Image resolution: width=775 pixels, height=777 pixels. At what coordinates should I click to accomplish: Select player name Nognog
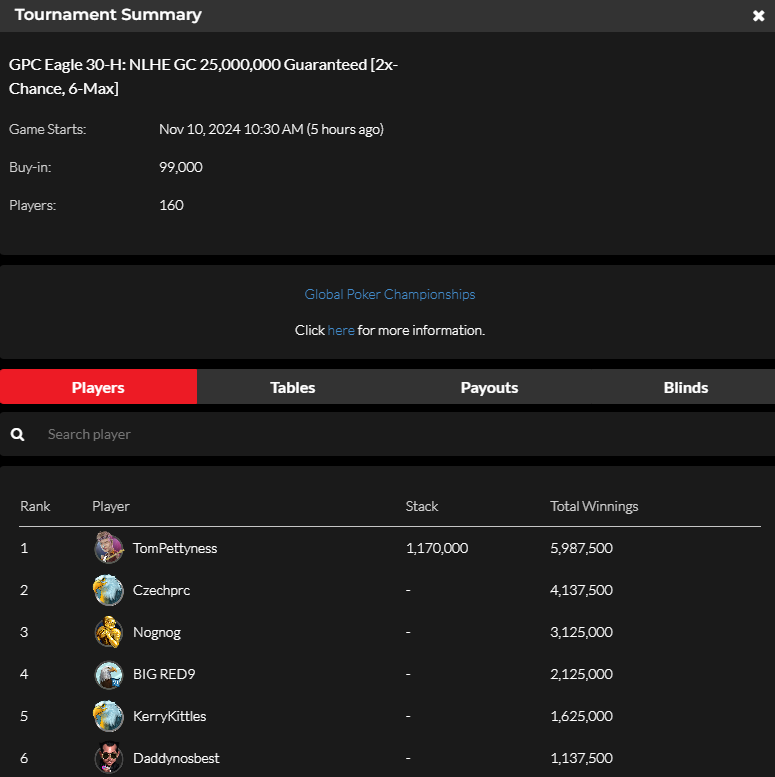click(157, 632)
